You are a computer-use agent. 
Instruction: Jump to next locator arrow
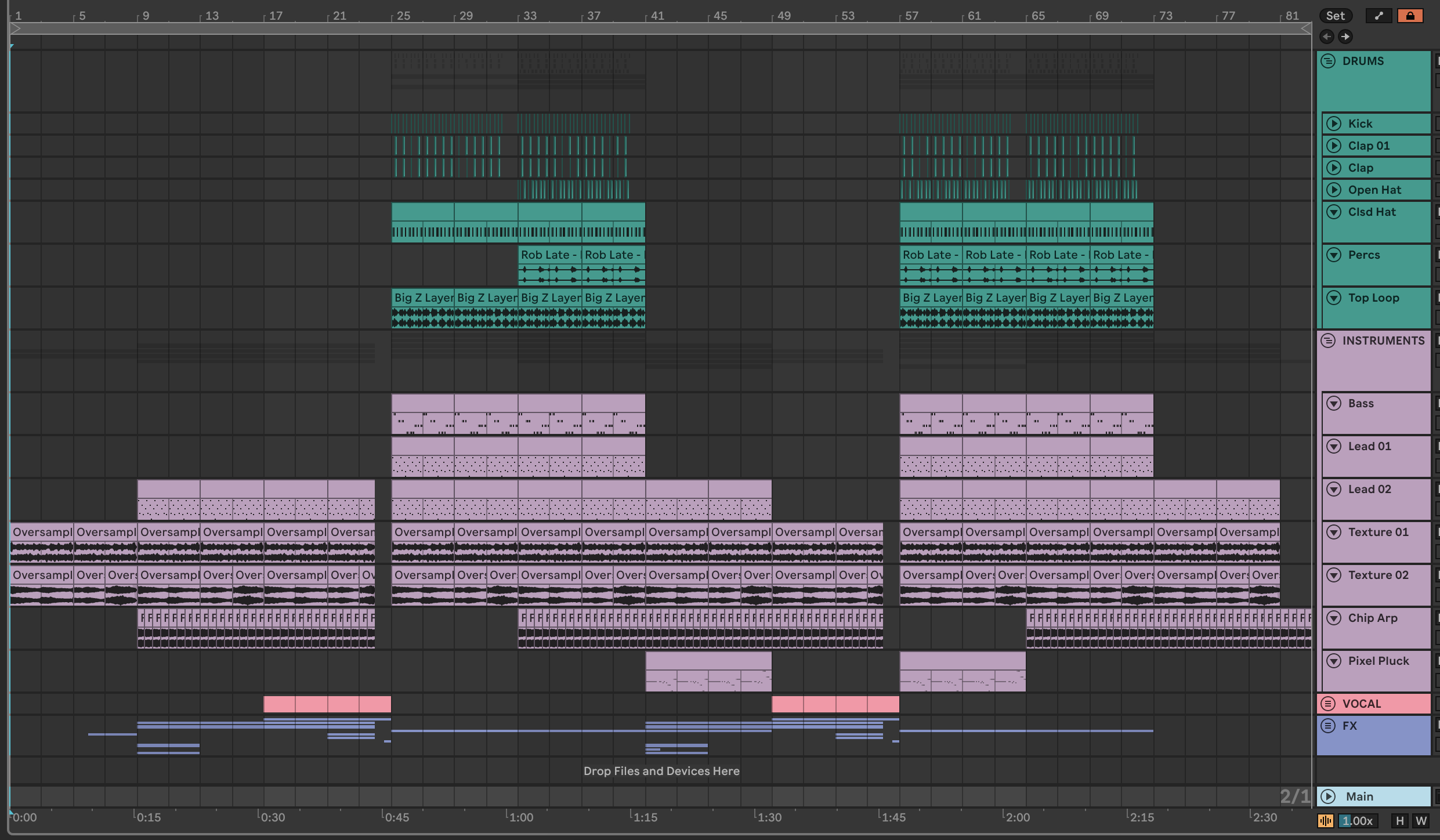[1345, 37]
